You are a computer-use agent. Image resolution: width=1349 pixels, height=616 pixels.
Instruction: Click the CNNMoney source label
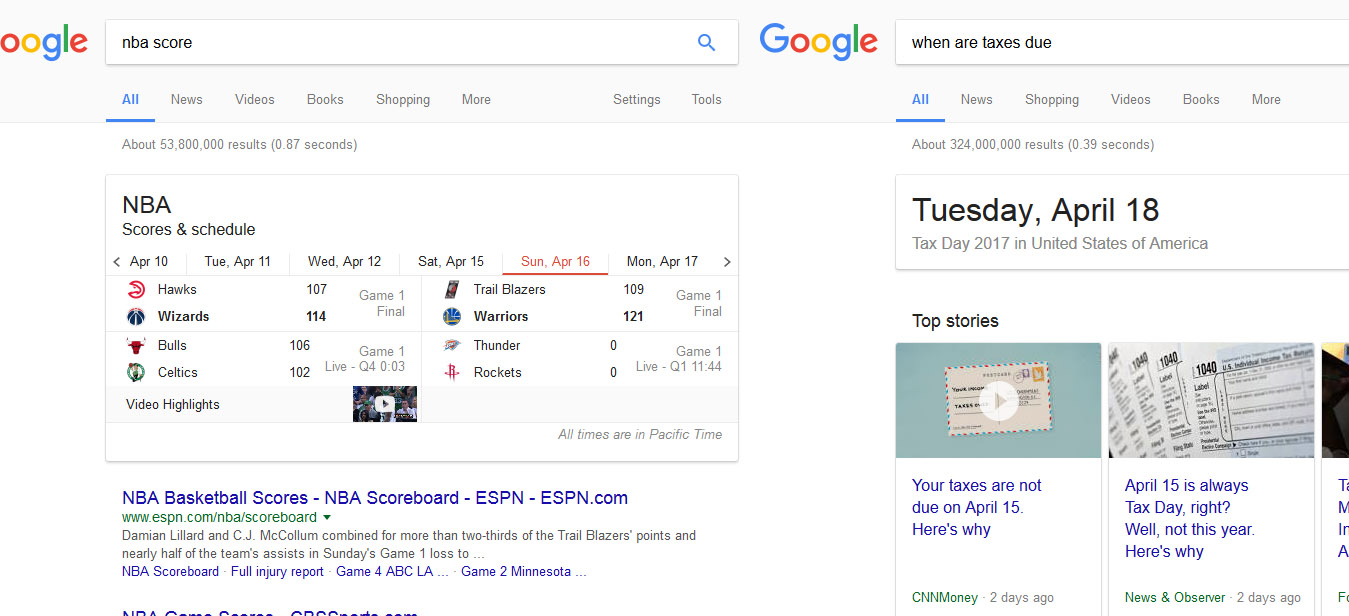tap(945, 598)
